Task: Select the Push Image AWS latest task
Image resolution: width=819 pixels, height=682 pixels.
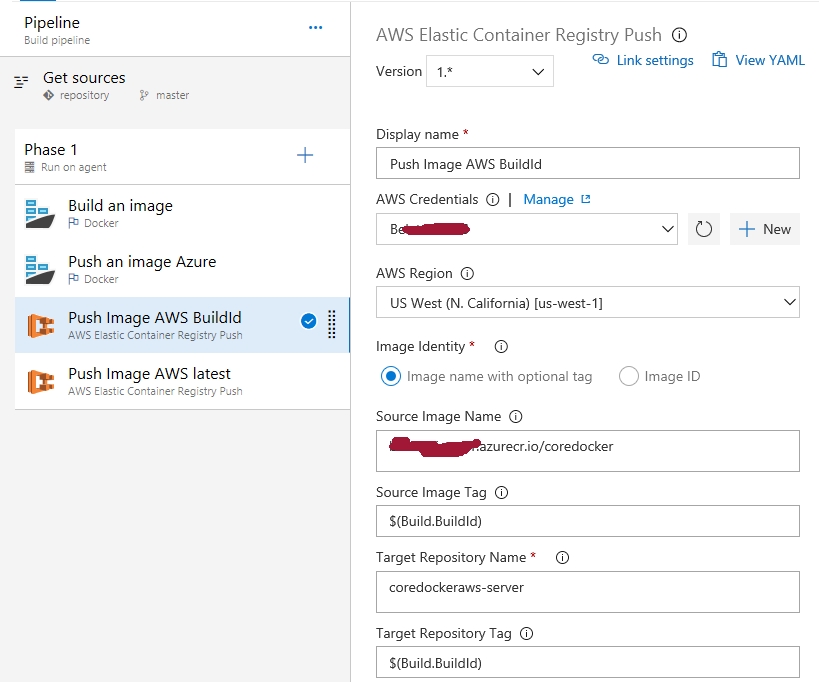Action: [x=182, y=381]
